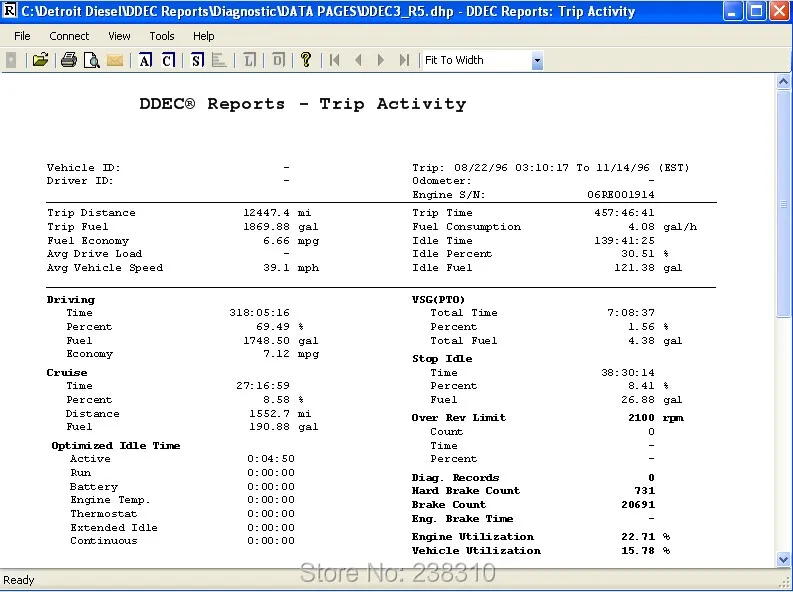This screenshot has height=592, width=793.
Task: Go to the next page arrow
Action: [x=381, y=60]
